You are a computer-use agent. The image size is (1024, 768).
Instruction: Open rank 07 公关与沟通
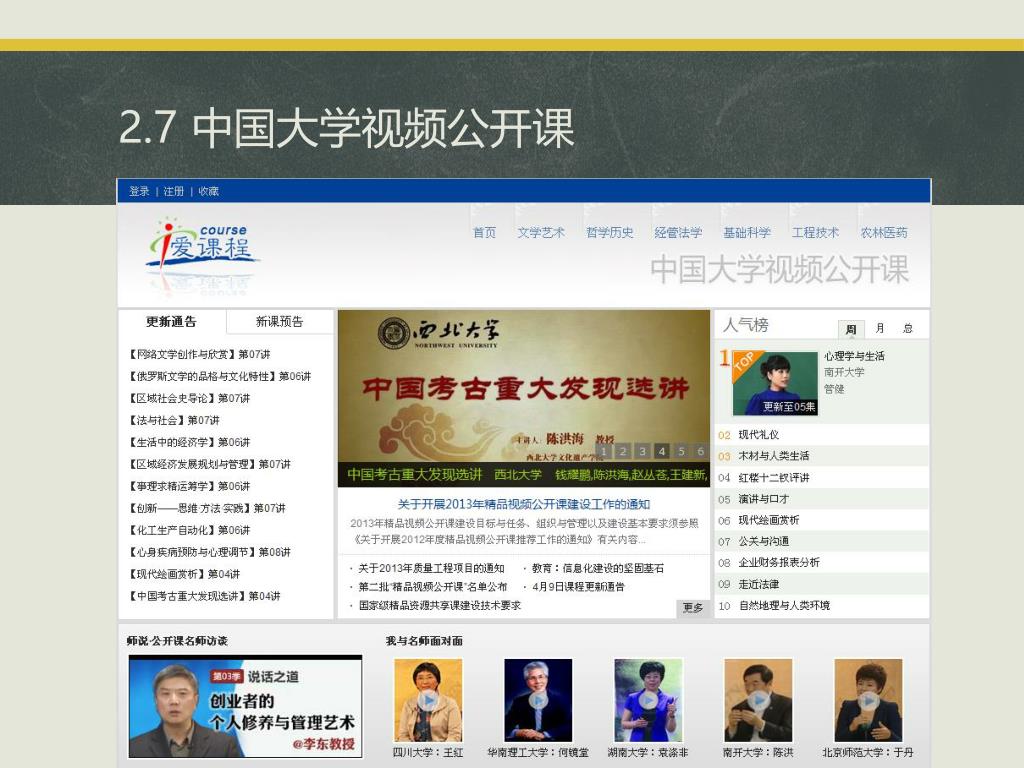click(763, 541)
